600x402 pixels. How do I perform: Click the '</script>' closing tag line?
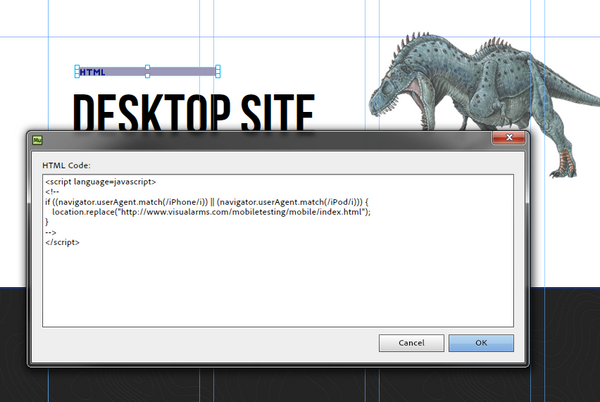point(62,242)
